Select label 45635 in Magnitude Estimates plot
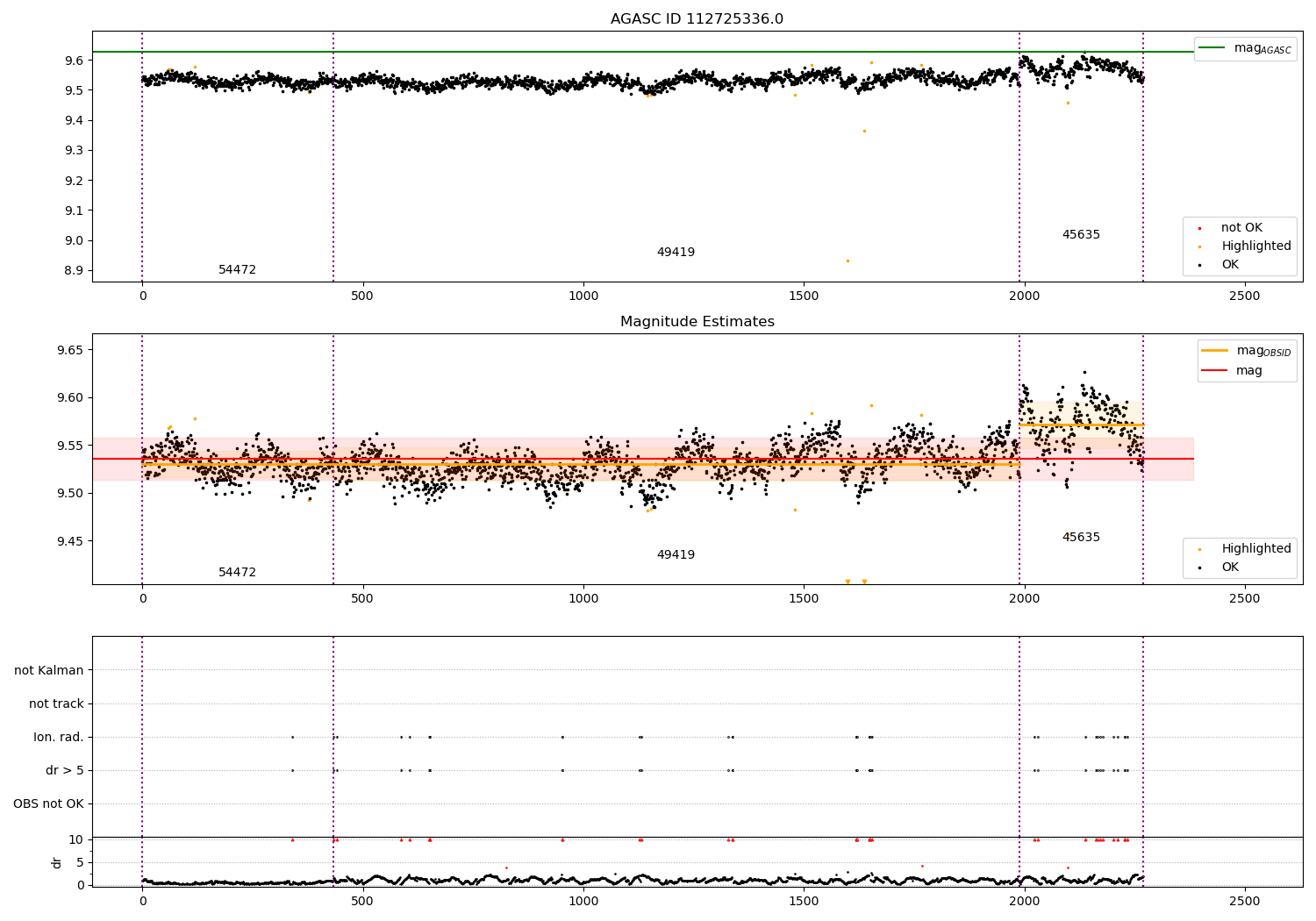 pos(1081,538)
